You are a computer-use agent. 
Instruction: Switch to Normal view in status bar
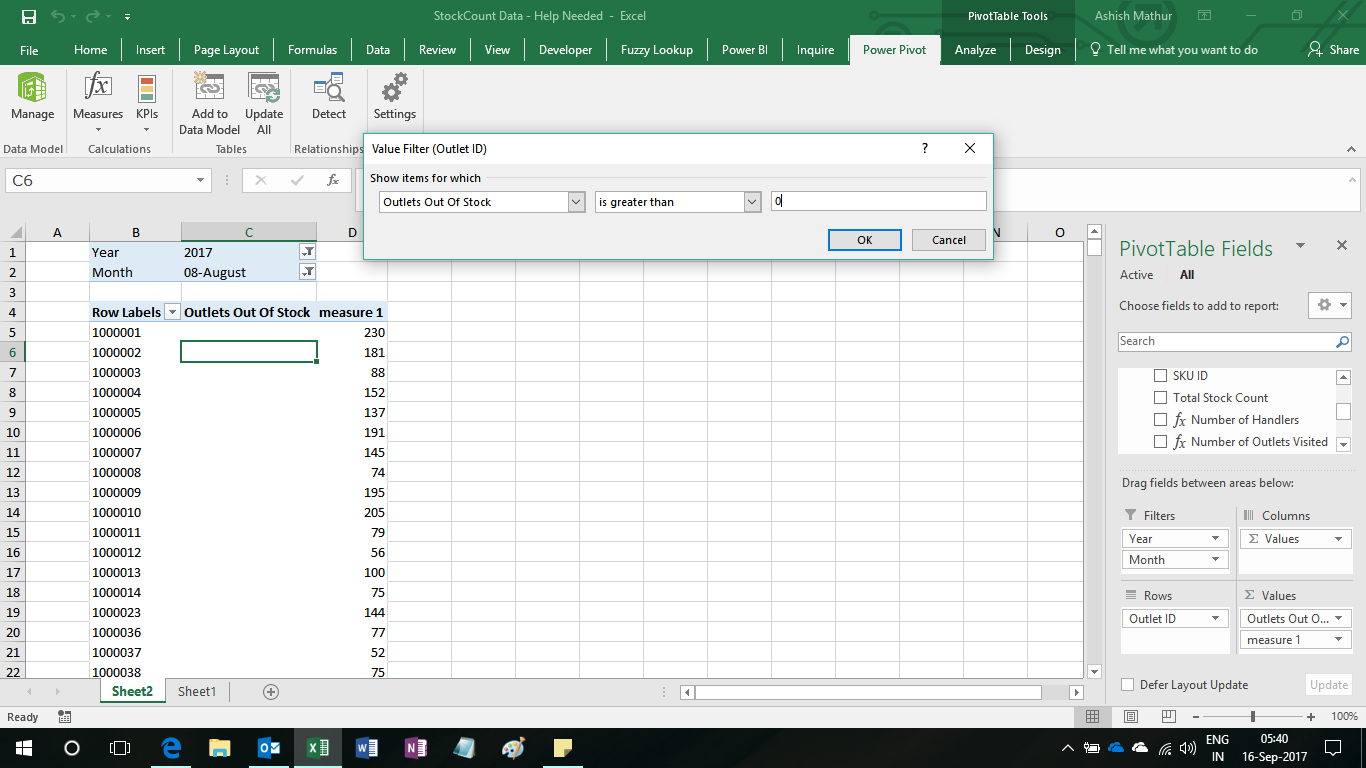click(1092, 717)
